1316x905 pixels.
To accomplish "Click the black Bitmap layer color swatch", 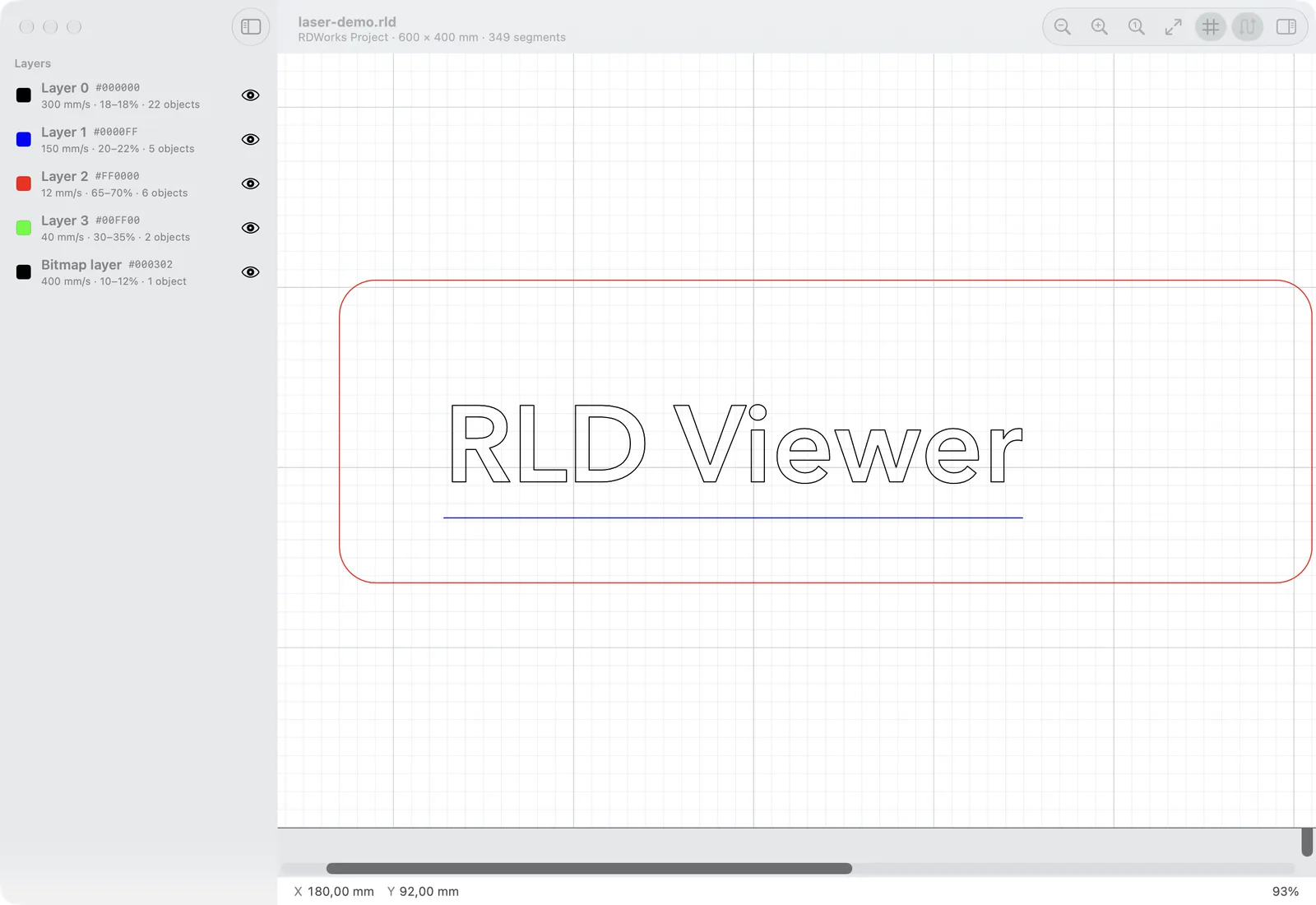I will (x=24, y=272).
